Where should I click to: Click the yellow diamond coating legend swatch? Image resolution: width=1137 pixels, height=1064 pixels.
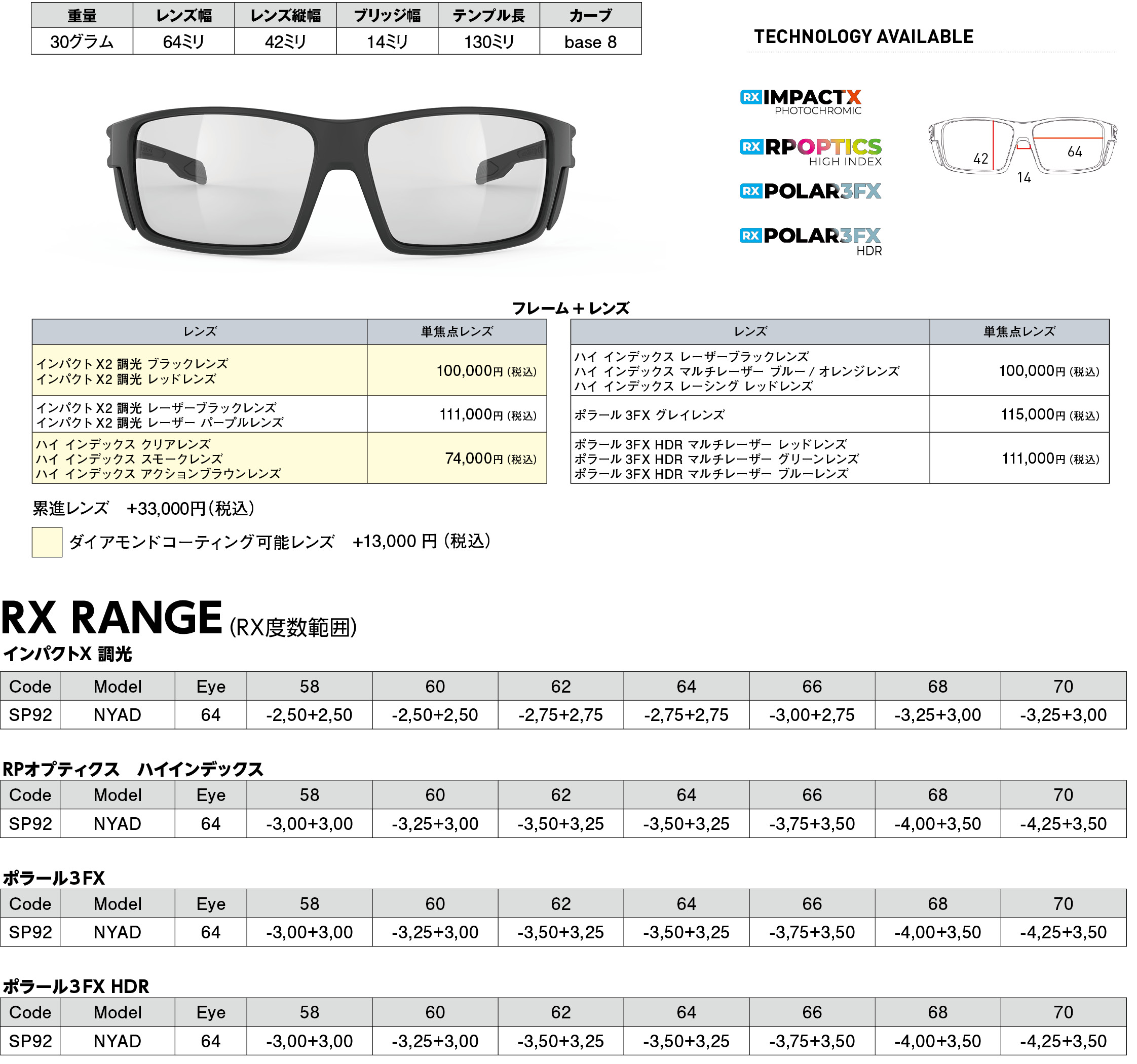(x=47, y=542)
